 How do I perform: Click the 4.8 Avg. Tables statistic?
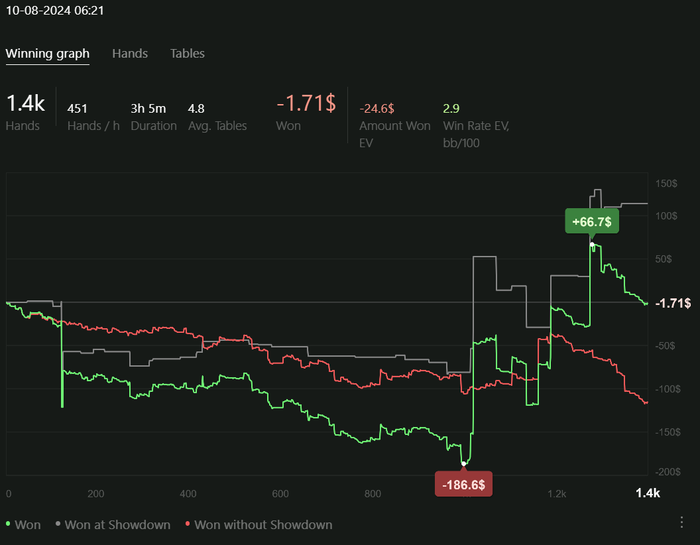click(x=196, y=107)
